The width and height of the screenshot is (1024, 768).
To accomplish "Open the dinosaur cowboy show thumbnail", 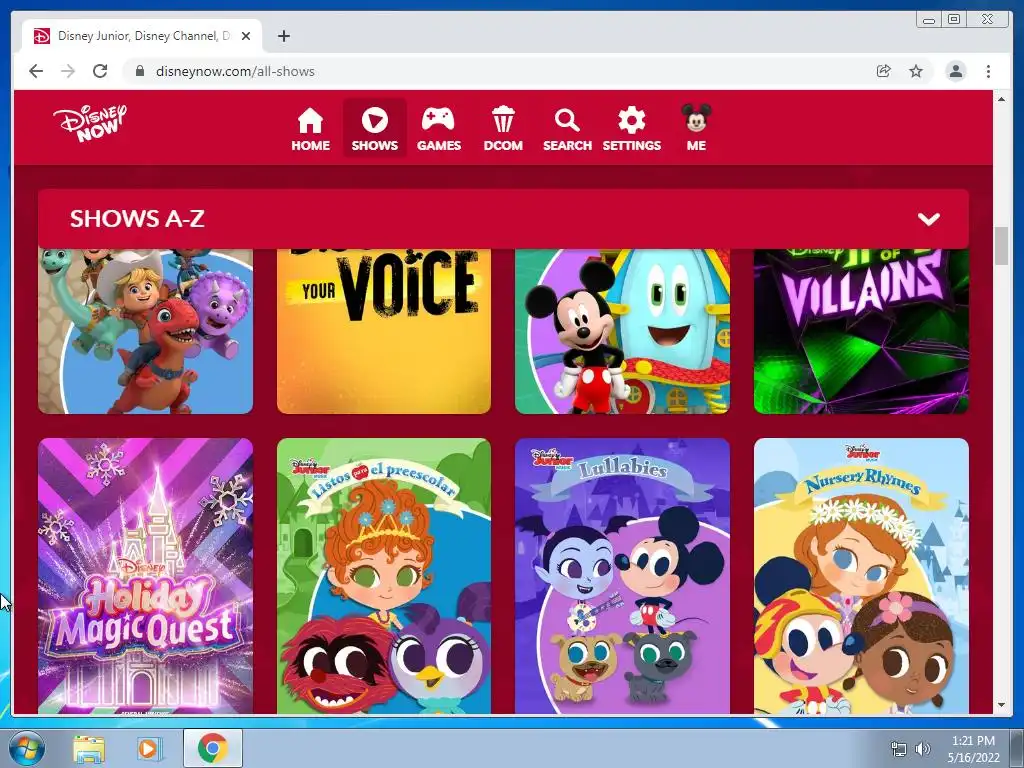I will click(145, 331).
